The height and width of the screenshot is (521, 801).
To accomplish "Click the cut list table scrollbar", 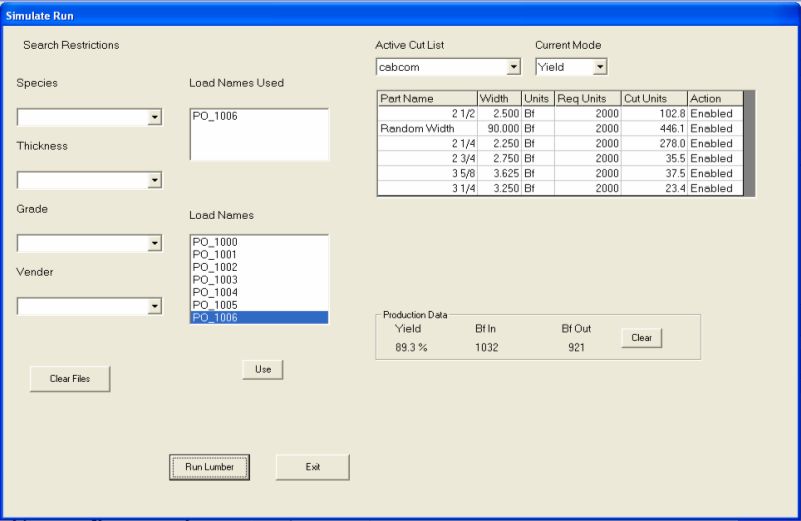I will 749,144.
